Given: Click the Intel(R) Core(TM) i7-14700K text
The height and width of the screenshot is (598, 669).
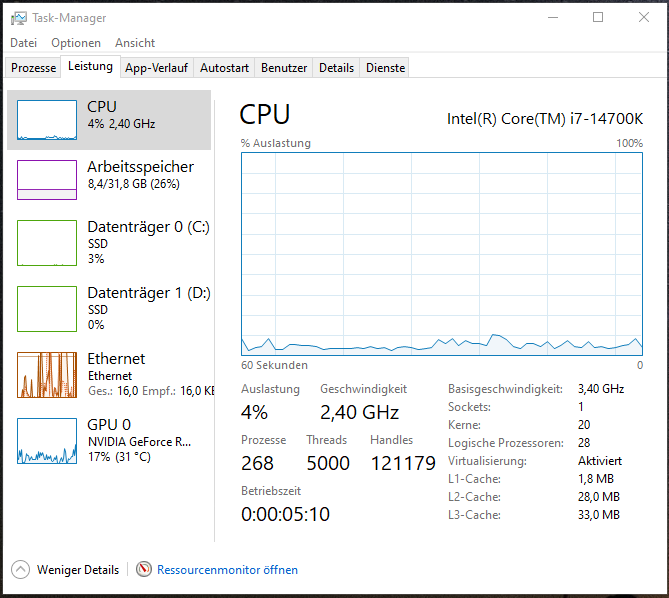Looking at the screenshot, I should 545,119.
